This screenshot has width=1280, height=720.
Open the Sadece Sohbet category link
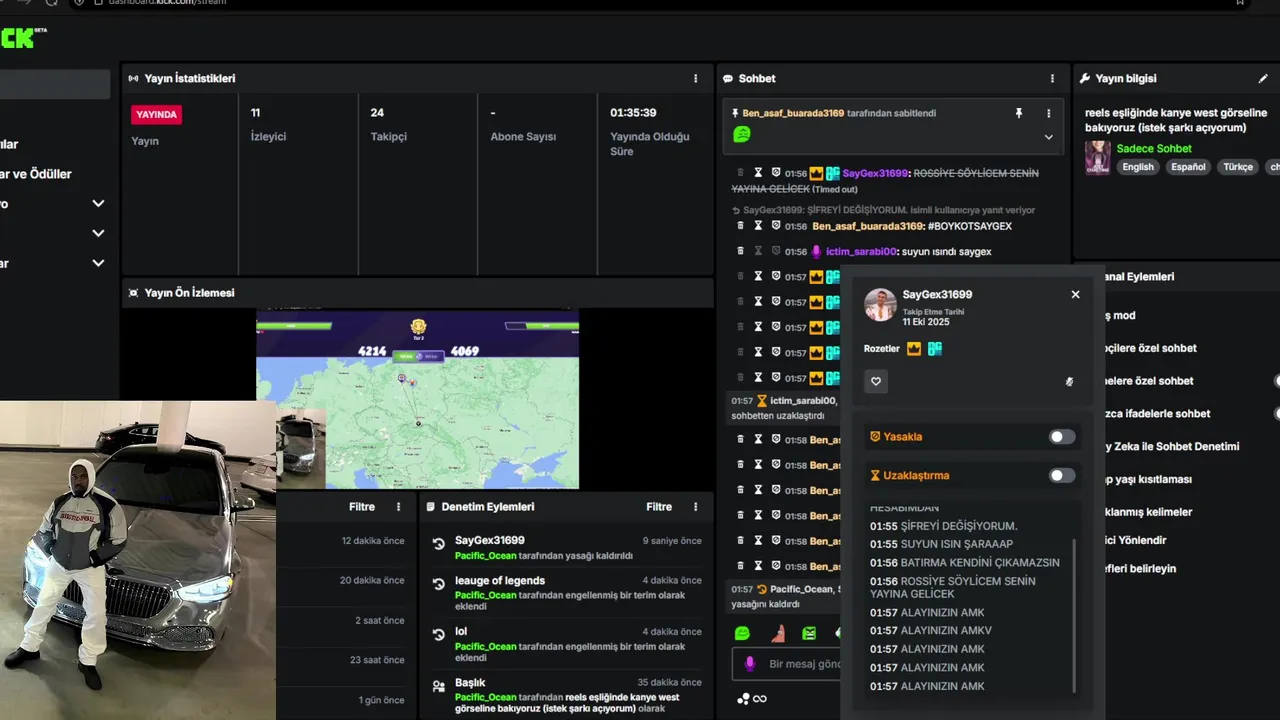(x=1154, y=149)
